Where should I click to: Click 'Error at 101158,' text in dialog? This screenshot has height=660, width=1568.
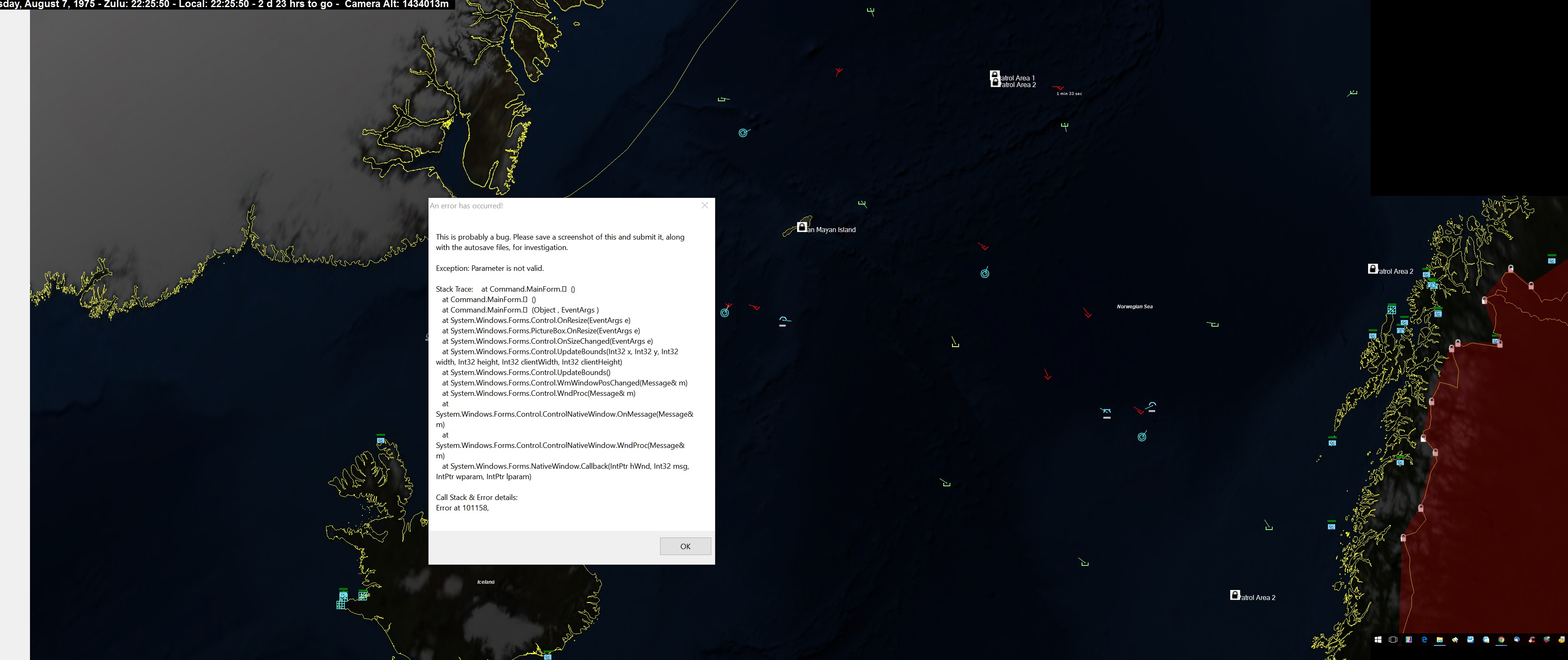[462, 508]
